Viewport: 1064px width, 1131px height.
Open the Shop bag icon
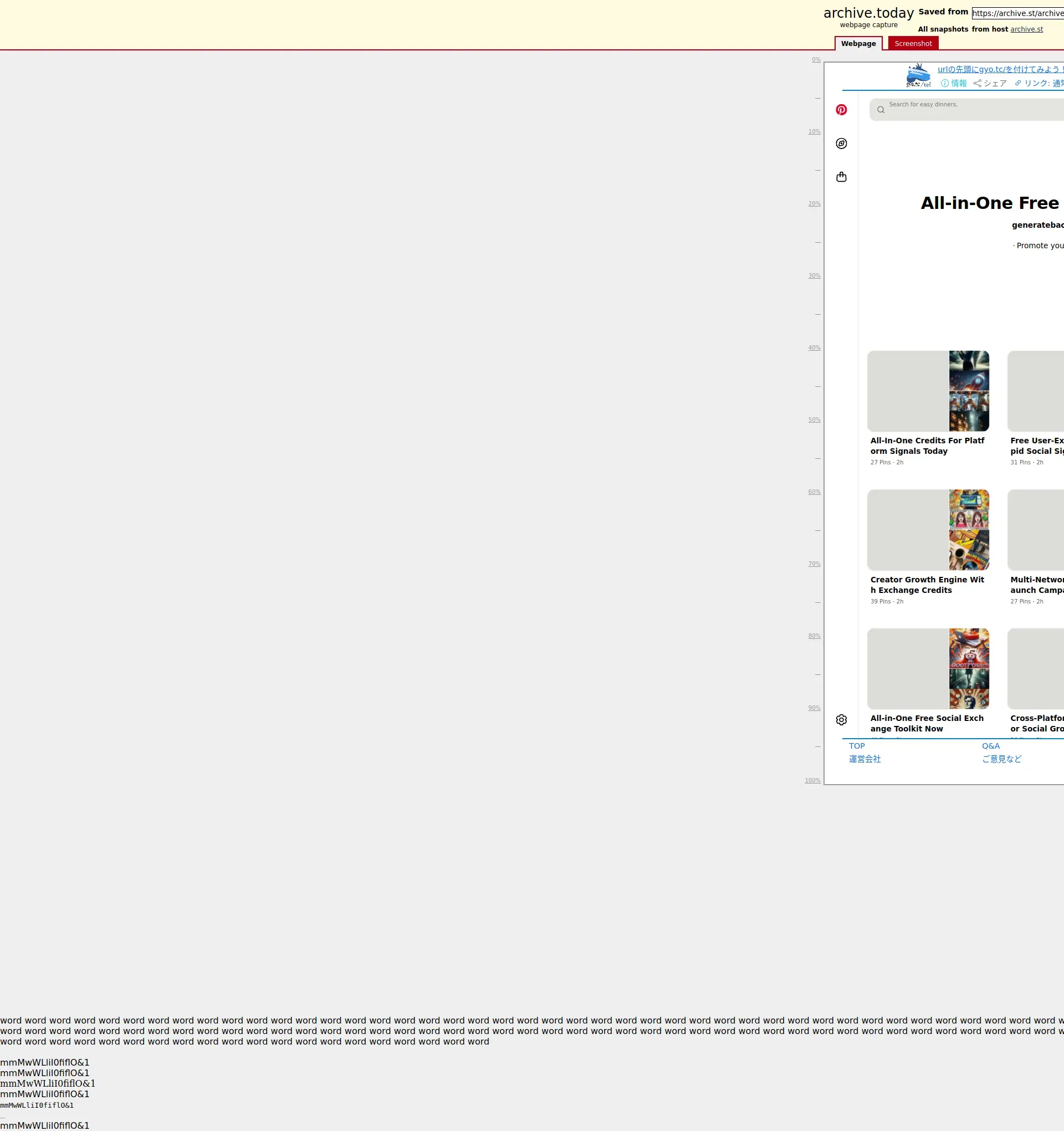pyautogui.click(x=841, y=177)
